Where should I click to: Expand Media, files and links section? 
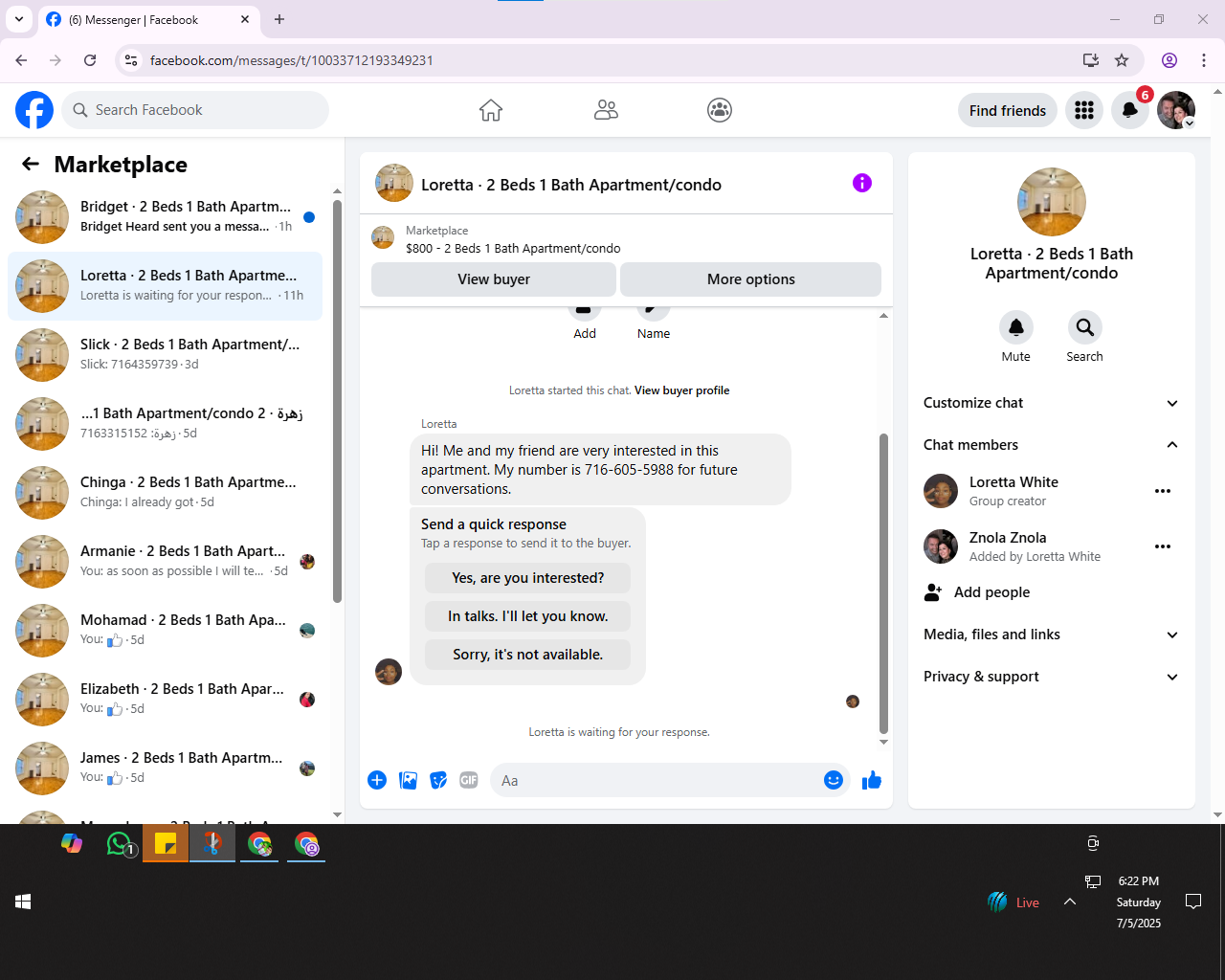pos(1051,635)
